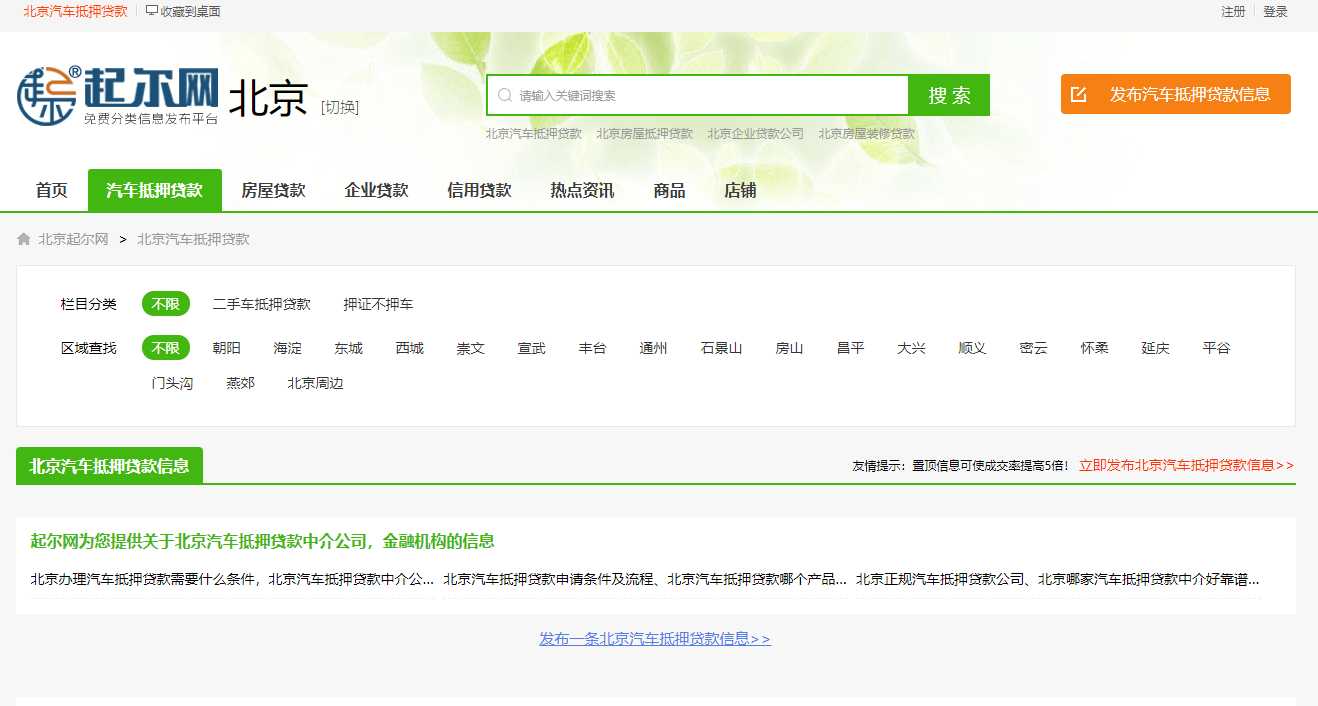The image size is (1318, 706).
Task: Filter by 崇文 district
Action: point(471,348)
